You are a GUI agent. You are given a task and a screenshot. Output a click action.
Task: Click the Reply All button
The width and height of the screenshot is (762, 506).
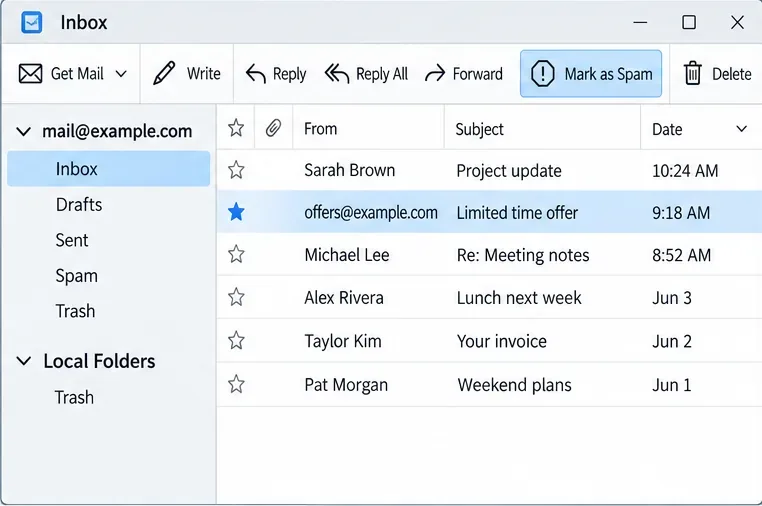click(x=366, y=74)
